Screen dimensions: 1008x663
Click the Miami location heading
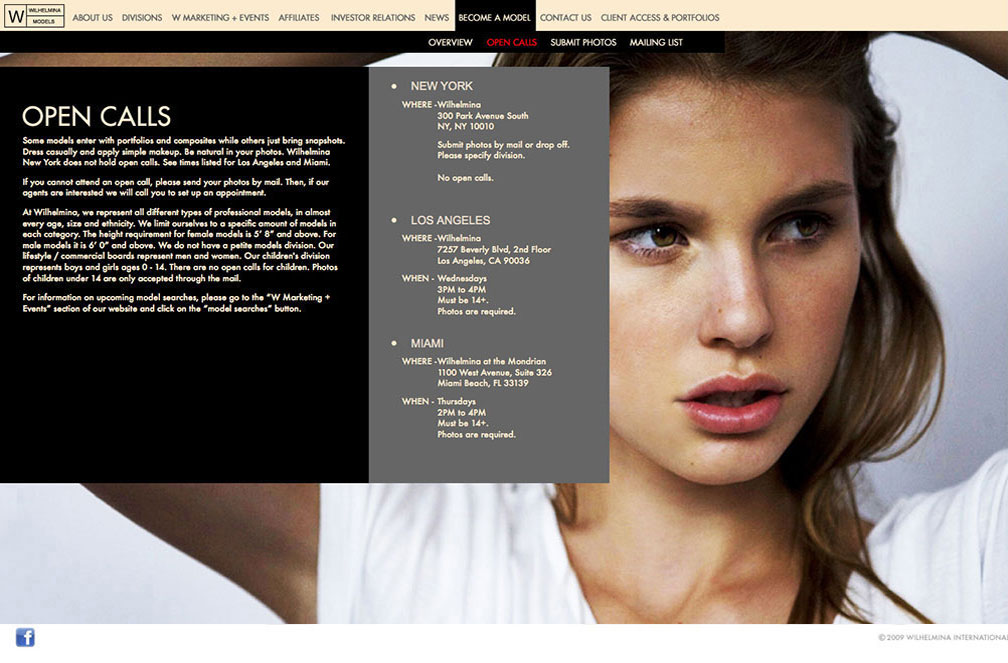pyautogui.click(x=427, y=343)
